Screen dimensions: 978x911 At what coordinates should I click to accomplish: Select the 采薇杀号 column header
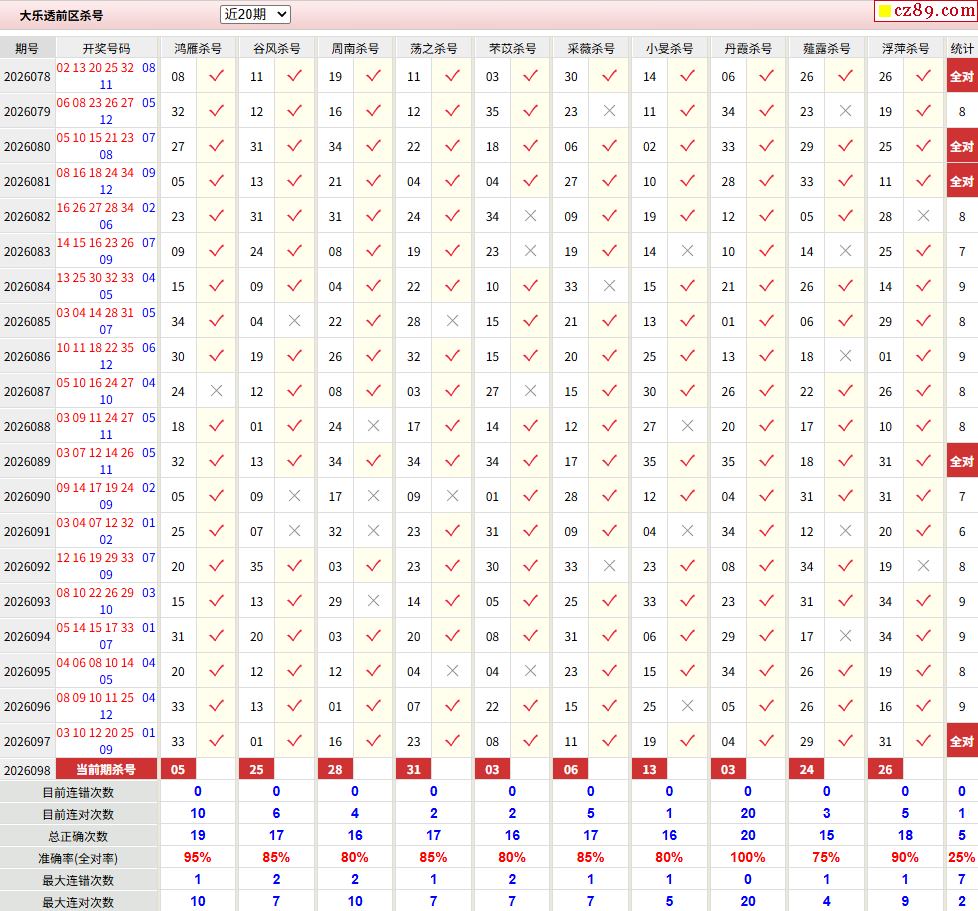click(x=591, y=49)
